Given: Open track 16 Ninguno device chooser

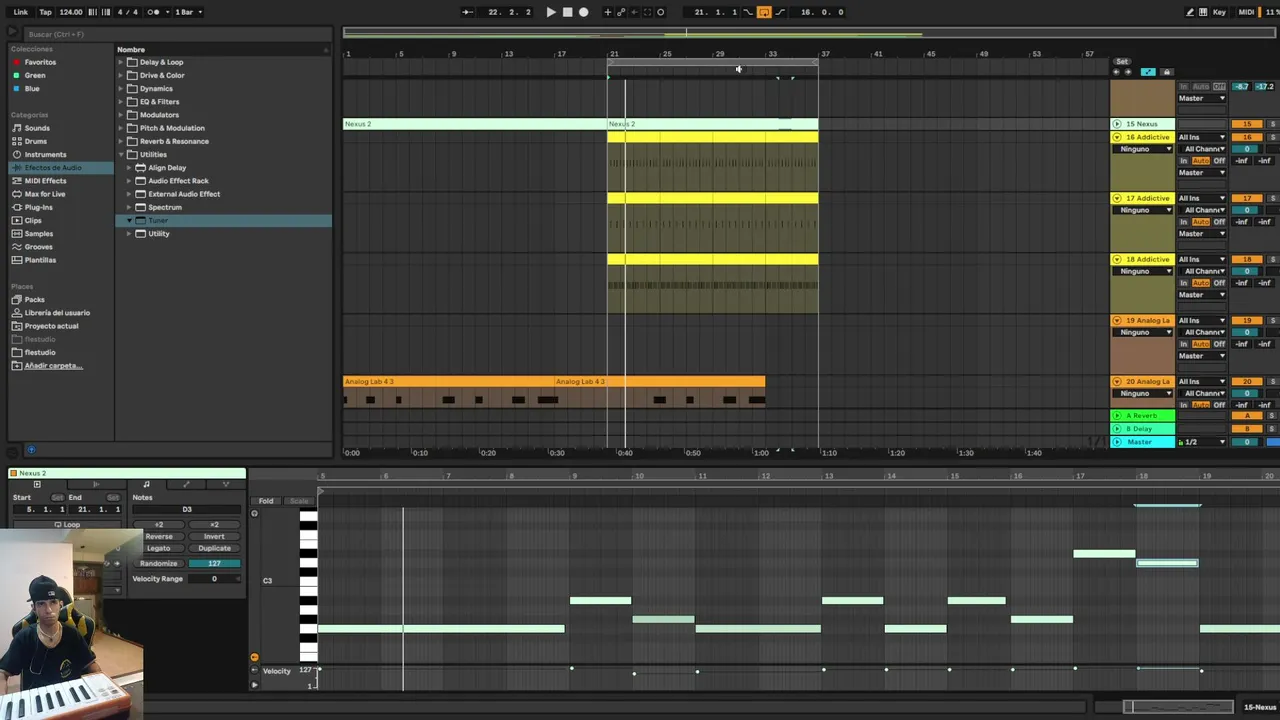Looking at the screenshot, I should [x=1143, y=149].
